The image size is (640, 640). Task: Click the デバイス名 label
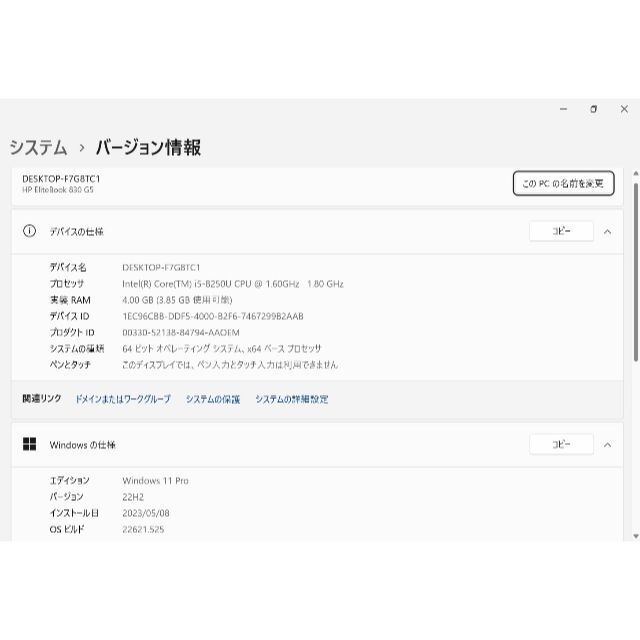click(x=68, y=267)
